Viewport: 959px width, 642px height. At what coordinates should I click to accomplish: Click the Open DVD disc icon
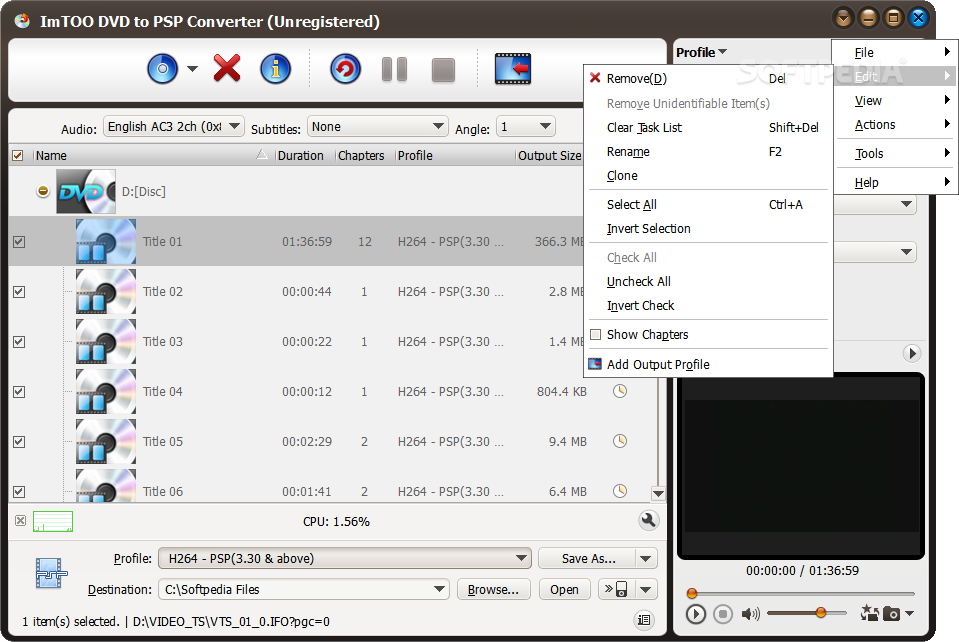(x=163, y=68)
